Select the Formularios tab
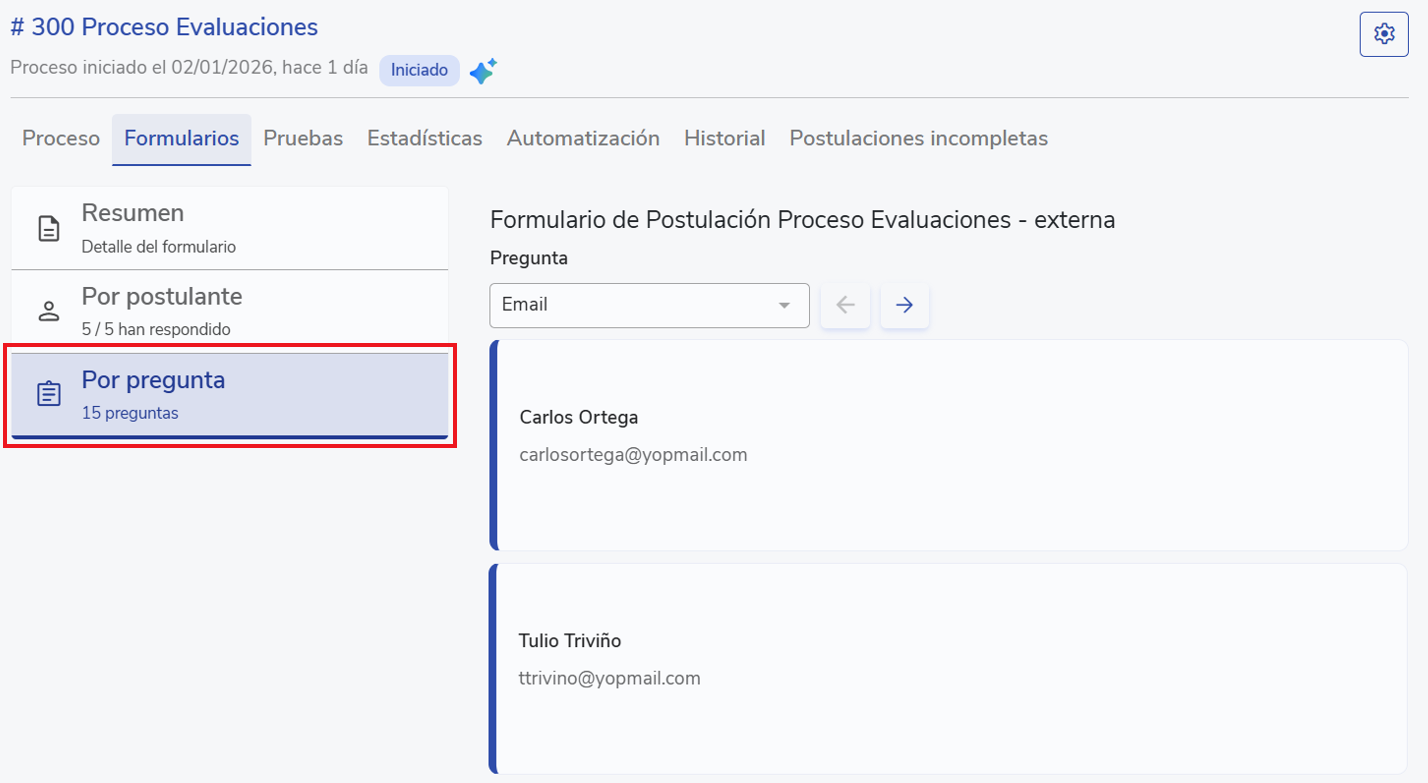The image size is (1428, 783). pyautogui.click(x=181, y=139)
